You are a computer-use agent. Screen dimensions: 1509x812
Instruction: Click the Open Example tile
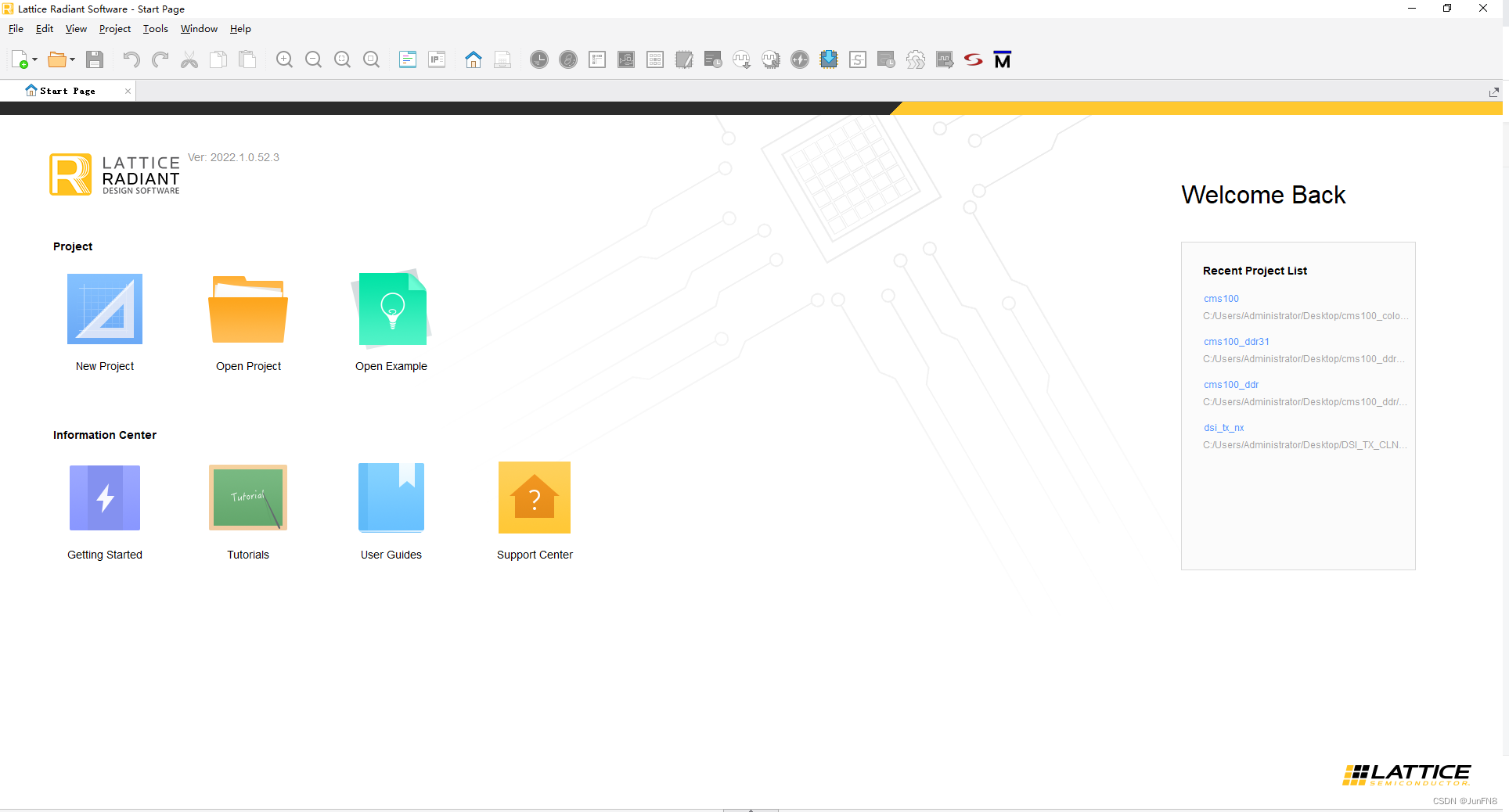click(x=391, y=322)
